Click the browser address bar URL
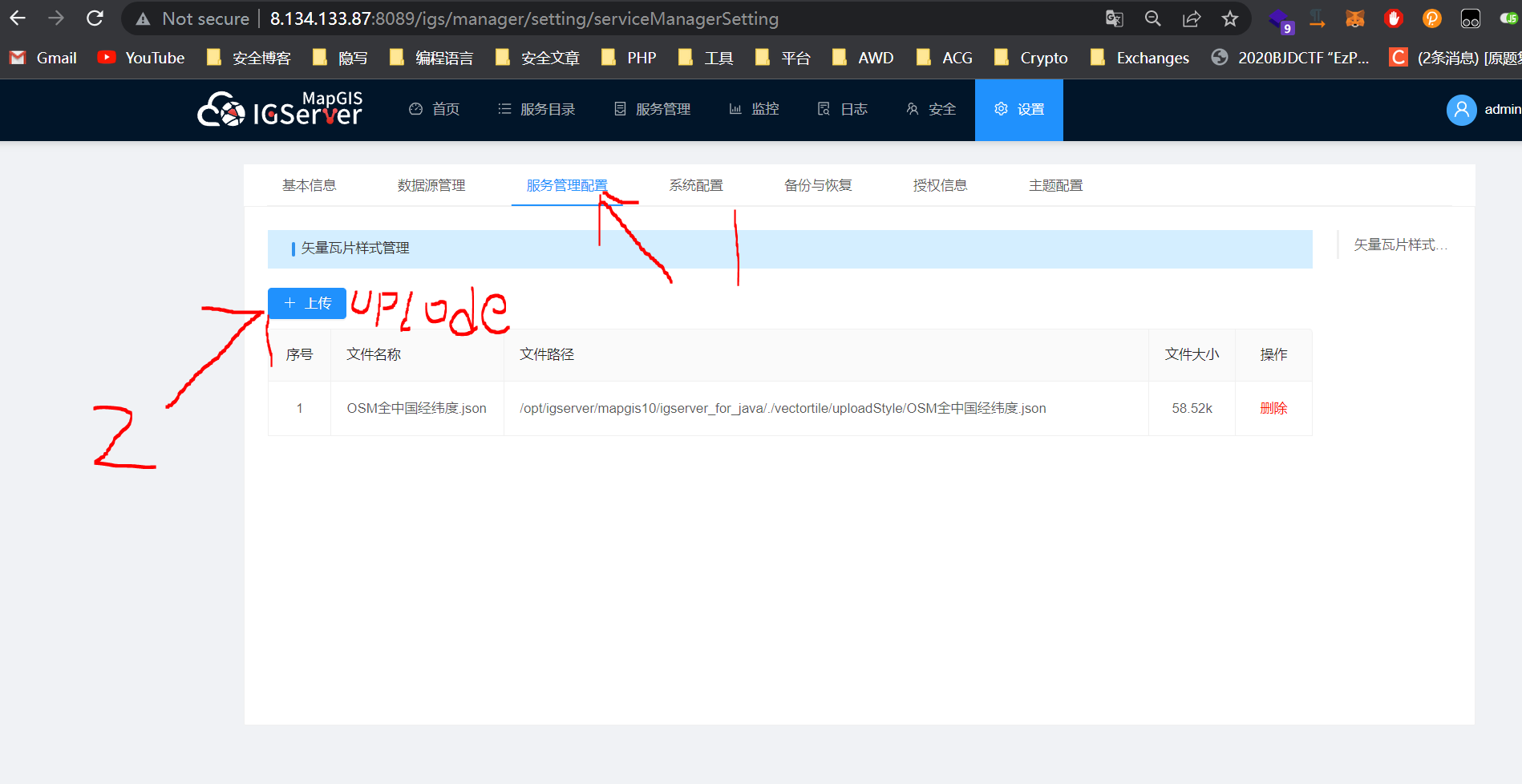The height and width of the screenshot is (784, 1522). tap(524, 18)
